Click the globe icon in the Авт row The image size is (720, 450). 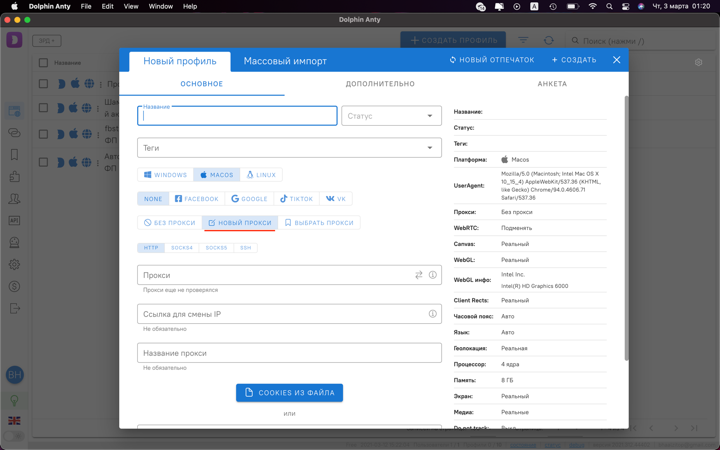coord(86,162)
